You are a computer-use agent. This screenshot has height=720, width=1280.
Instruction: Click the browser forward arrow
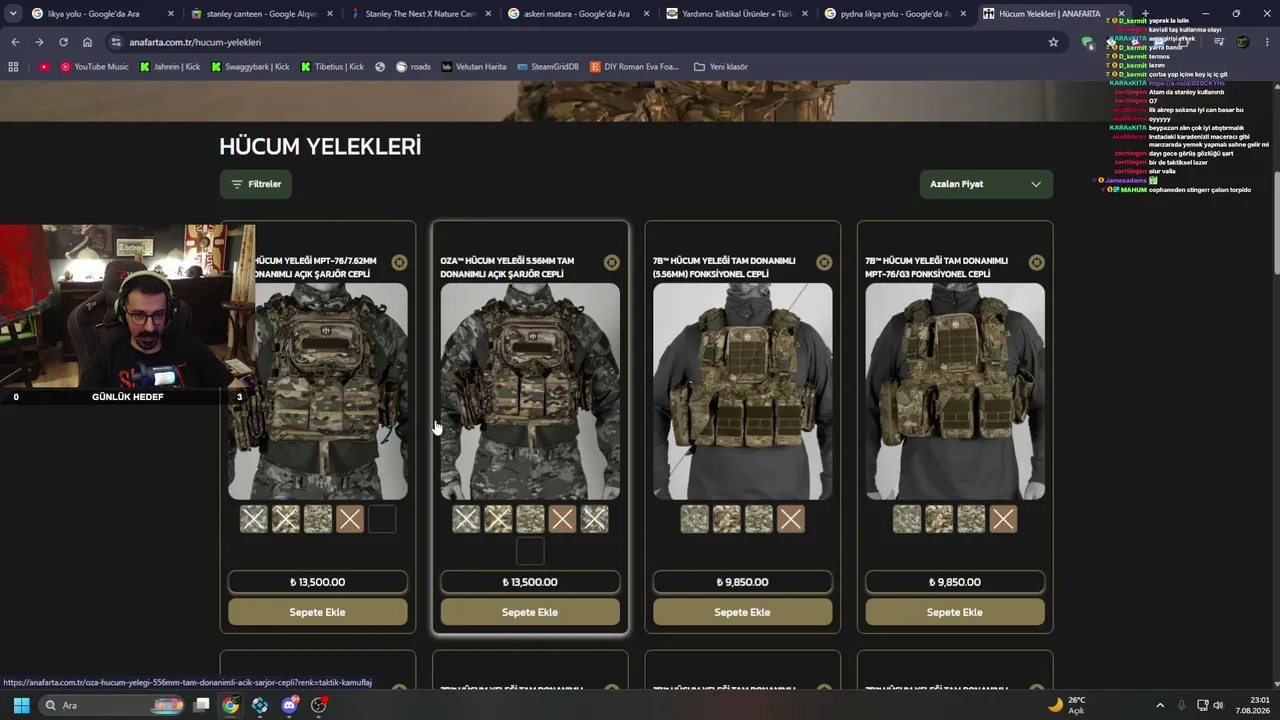39,42
